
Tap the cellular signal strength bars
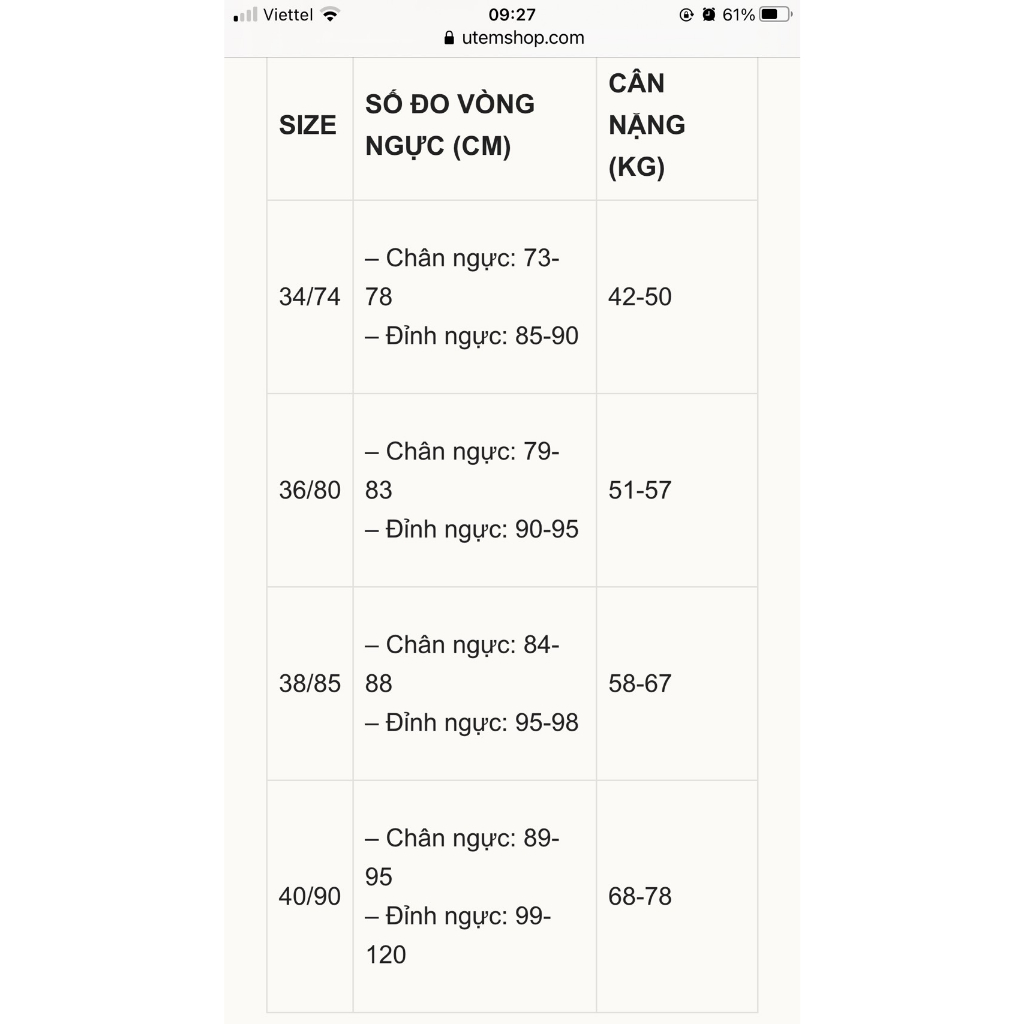point(246,15)
